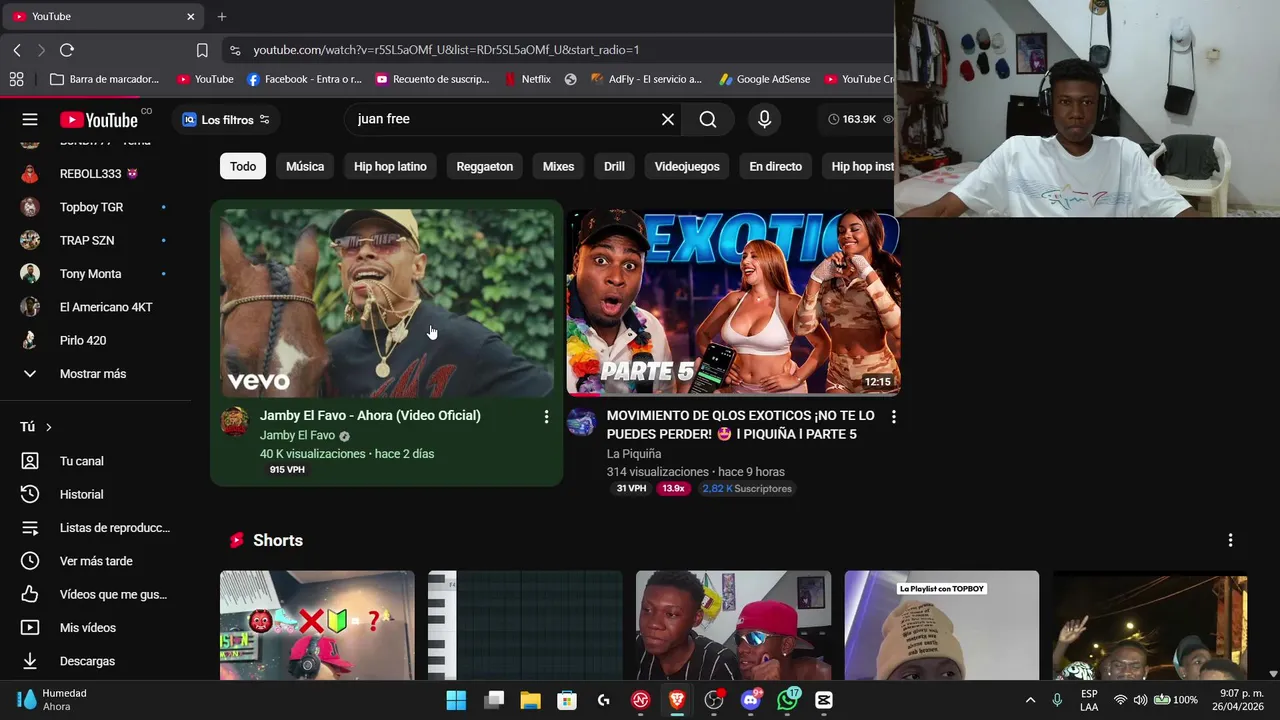Open the Barra de marcadores bookmark folder
This screenshot has width=1280, height=720.
click(104, 79)
